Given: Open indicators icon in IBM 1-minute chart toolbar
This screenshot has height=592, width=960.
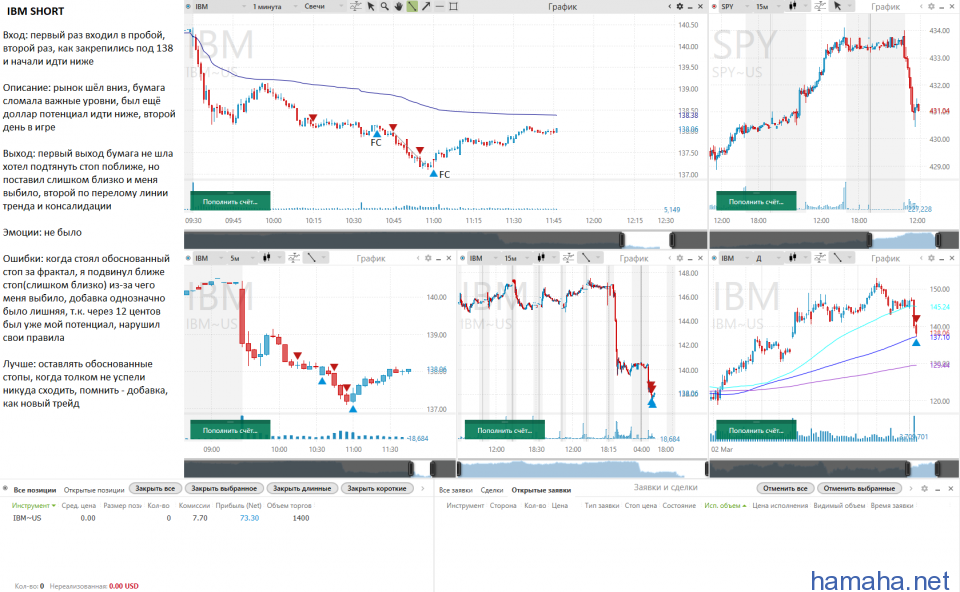Looking at the screenshot, I should pos(356,6).
